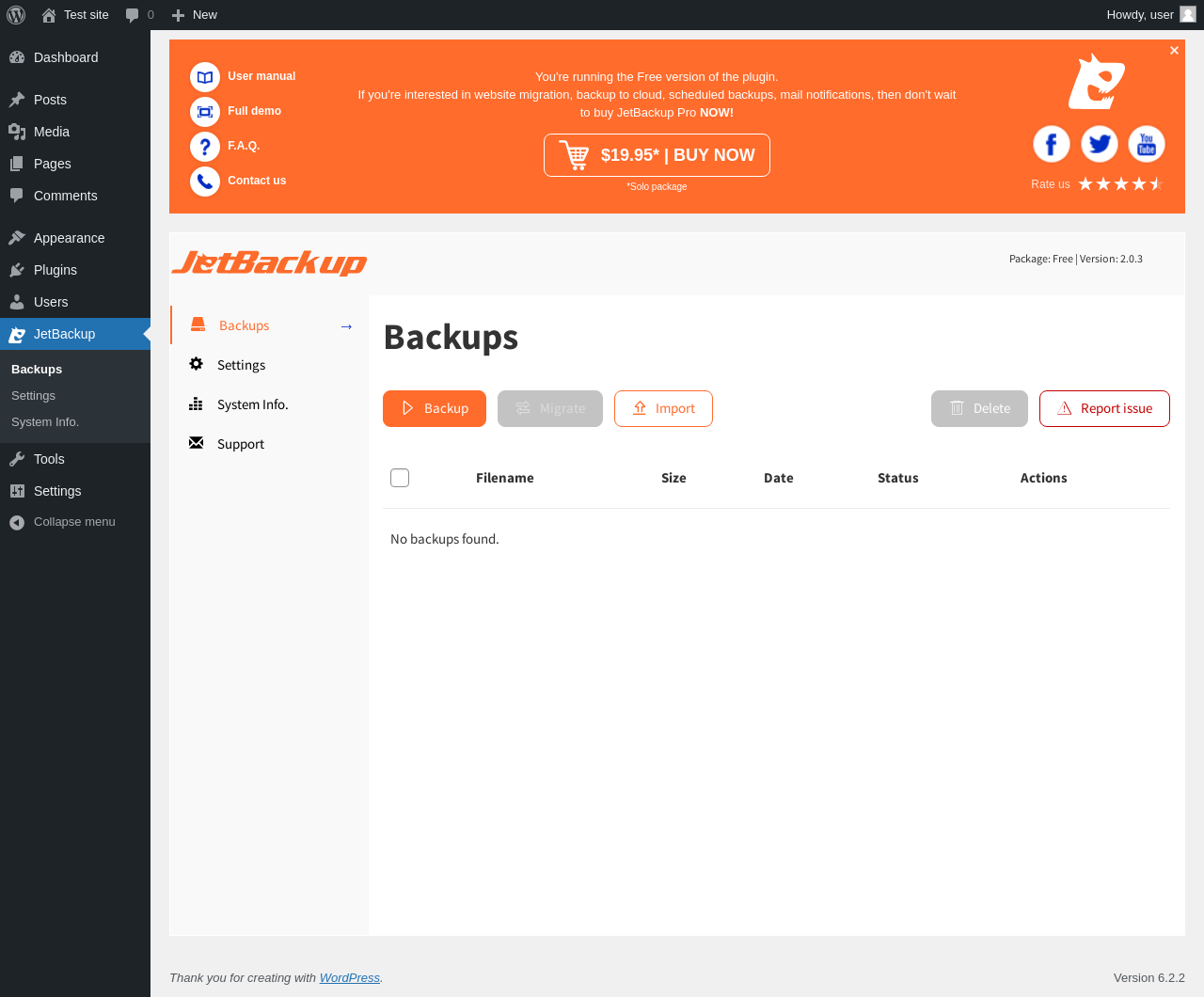
Task: Click the JetBackup wolf mascot logo
Action: point(1097,81)
